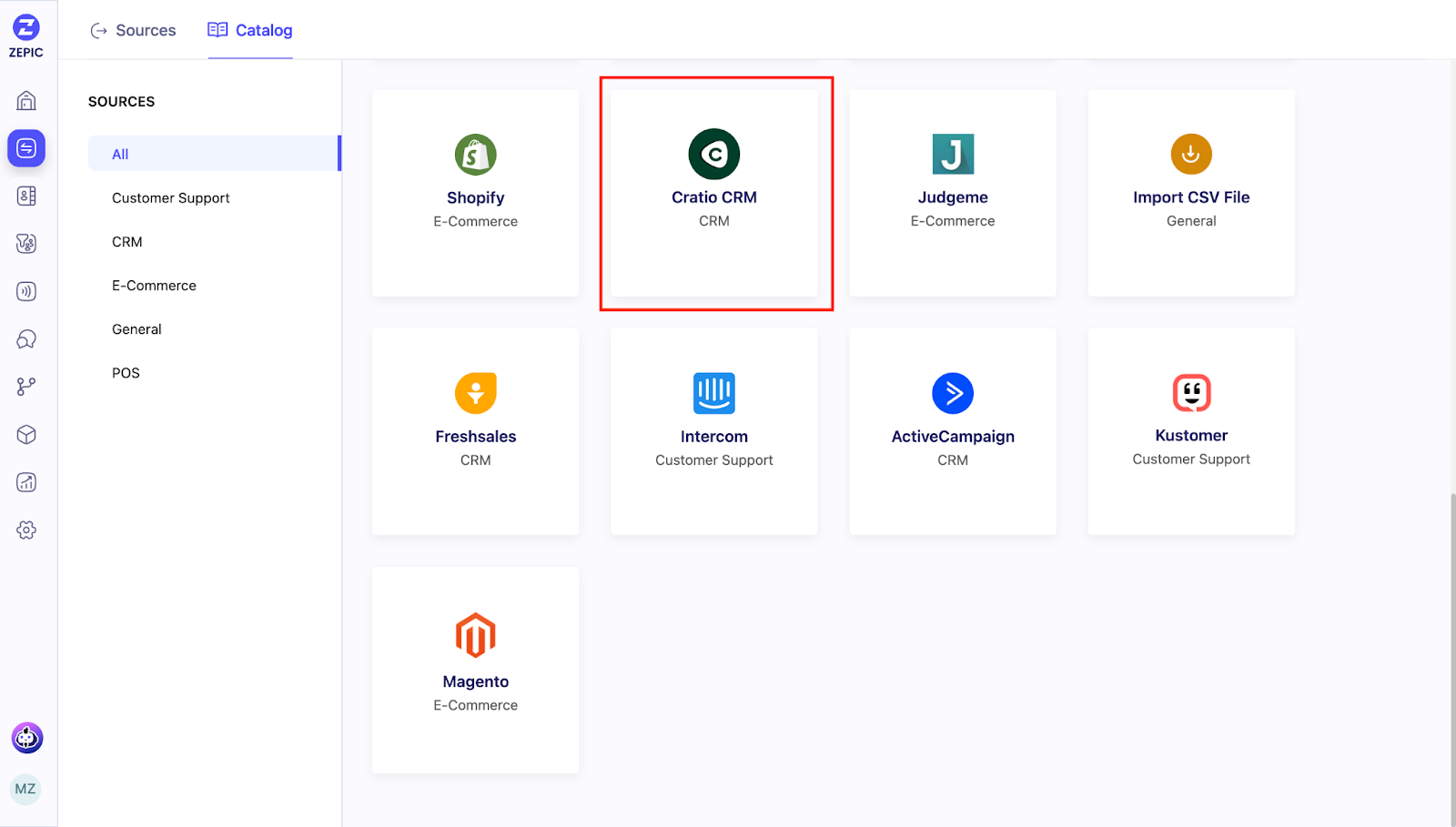Viewport: 1456px width, 827px height.
Task: Click the Import CSV File download icon
Action: pos(1191,154)
